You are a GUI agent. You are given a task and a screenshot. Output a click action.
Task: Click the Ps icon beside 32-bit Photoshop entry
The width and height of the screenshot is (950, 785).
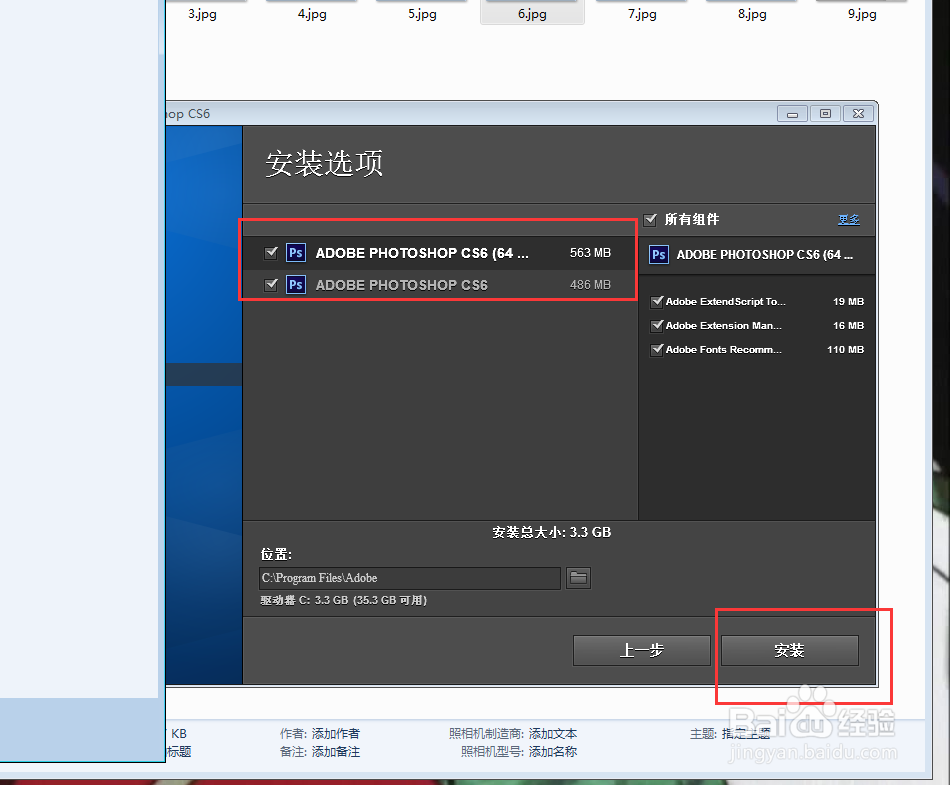click(x=295, y=285)
